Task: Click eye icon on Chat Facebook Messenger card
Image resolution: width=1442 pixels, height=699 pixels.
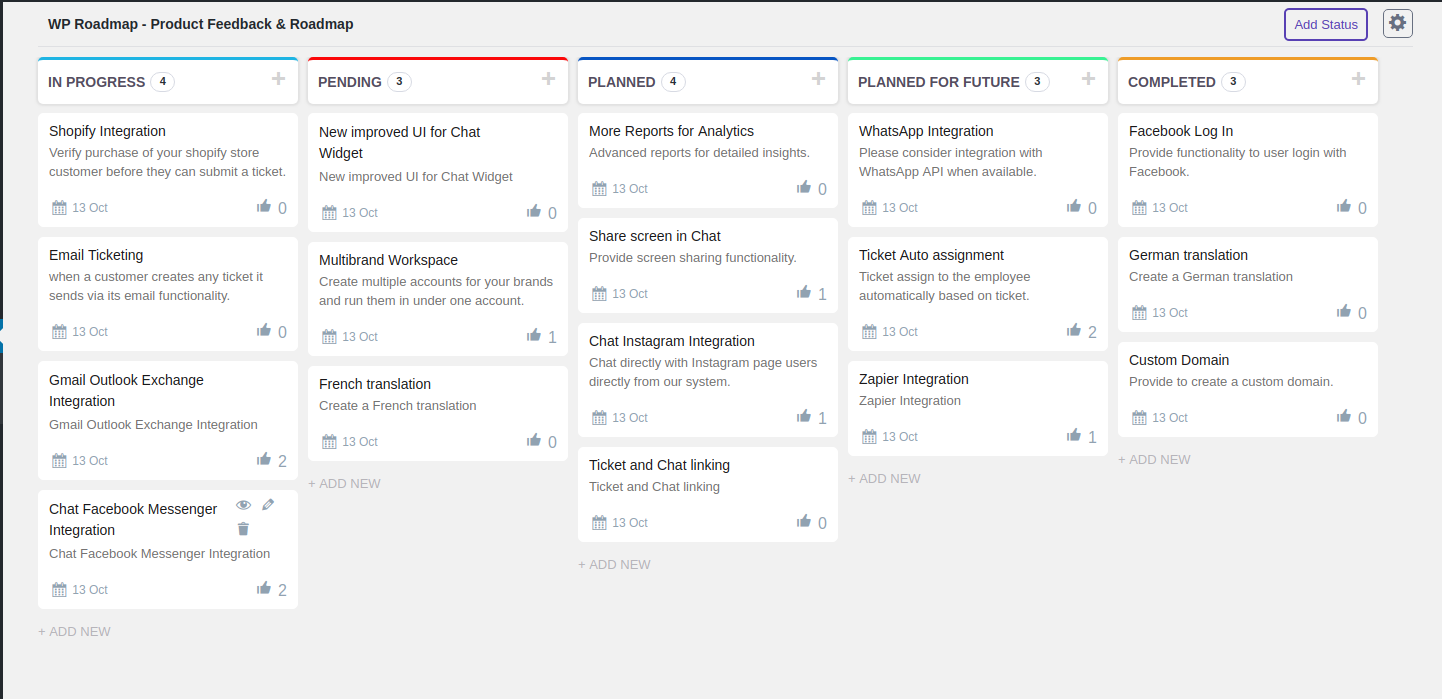Action: [243, 505]
